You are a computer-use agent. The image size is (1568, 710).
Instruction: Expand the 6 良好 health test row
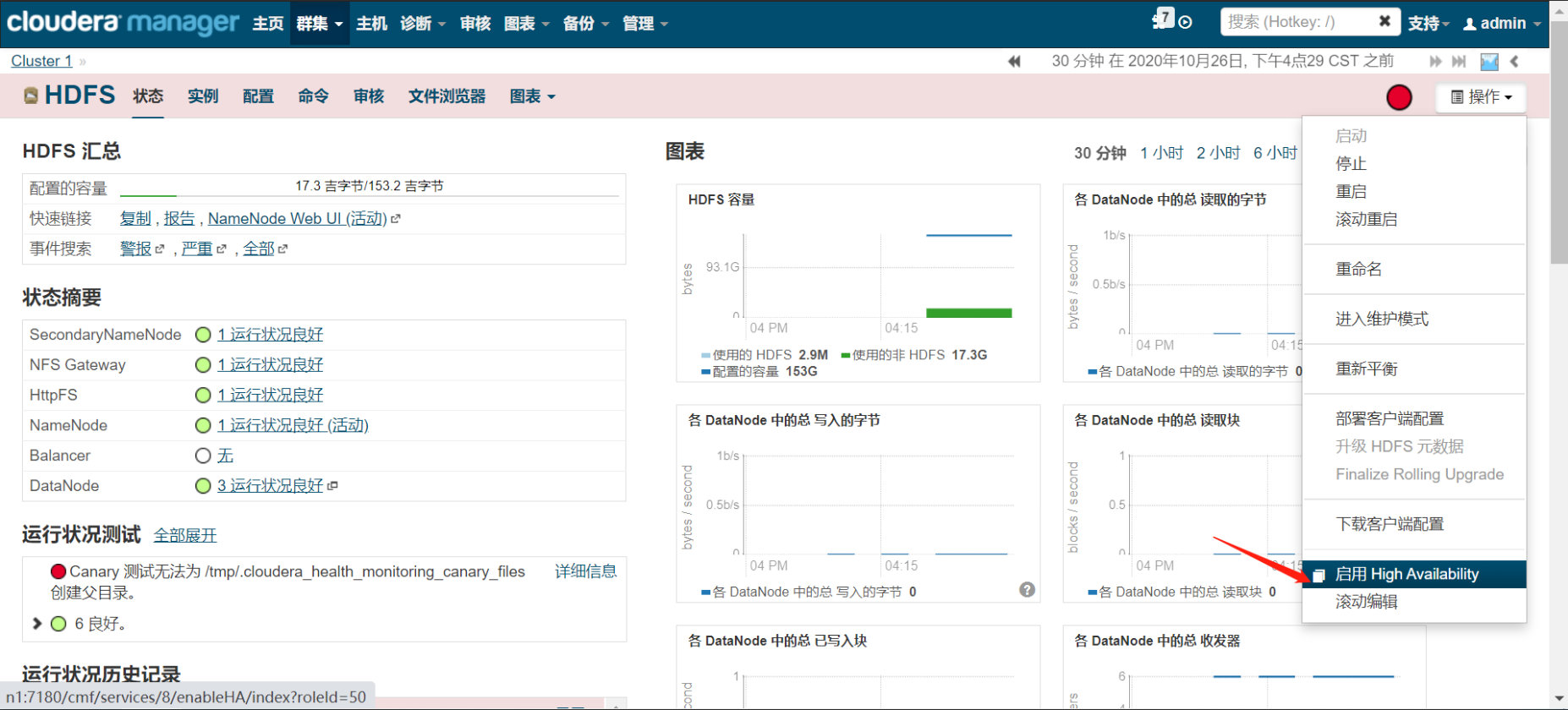coord(36,624)
